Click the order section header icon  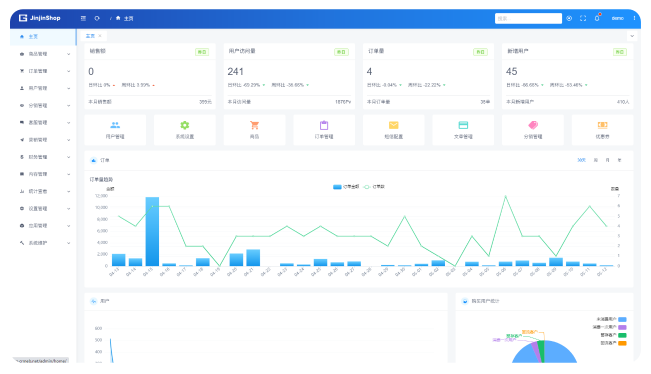[94, 160]
